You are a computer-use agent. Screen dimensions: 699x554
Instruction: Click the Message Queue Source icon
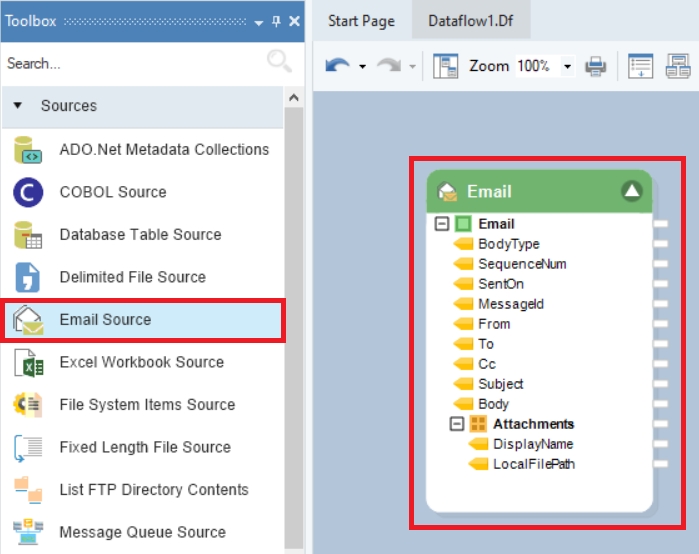point(28,532)
